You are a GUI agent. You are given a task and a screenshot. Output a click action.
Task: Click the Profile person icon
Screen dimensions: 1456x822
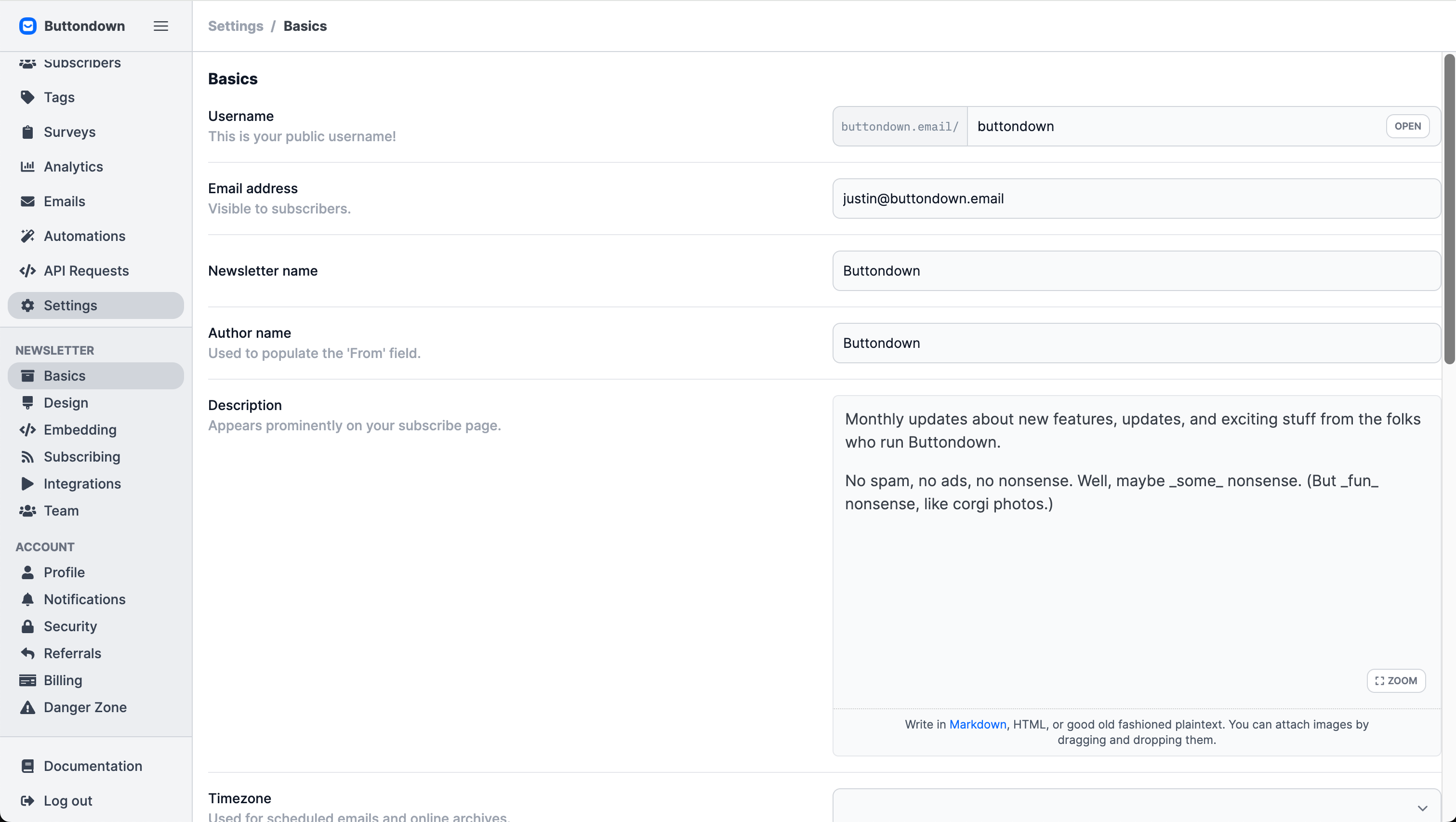coord(27,572)
